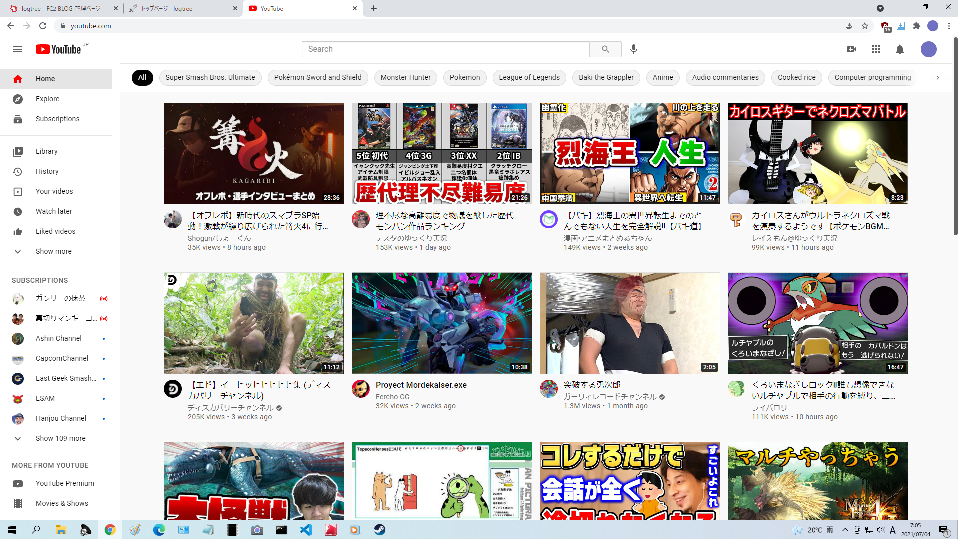Open the Decidueye Pokémon video thumbnail
Screen dimensions: 958x539
click(817, 323)
